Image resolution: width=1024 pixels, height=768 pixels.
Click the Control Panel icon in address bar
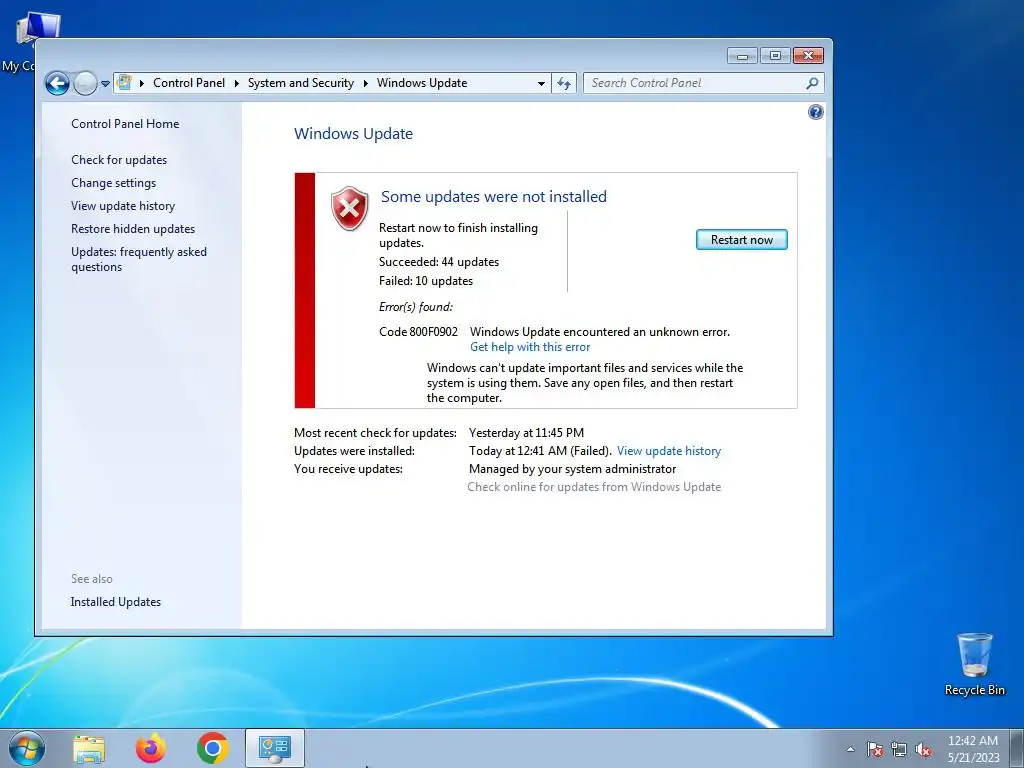pos(123,83)
